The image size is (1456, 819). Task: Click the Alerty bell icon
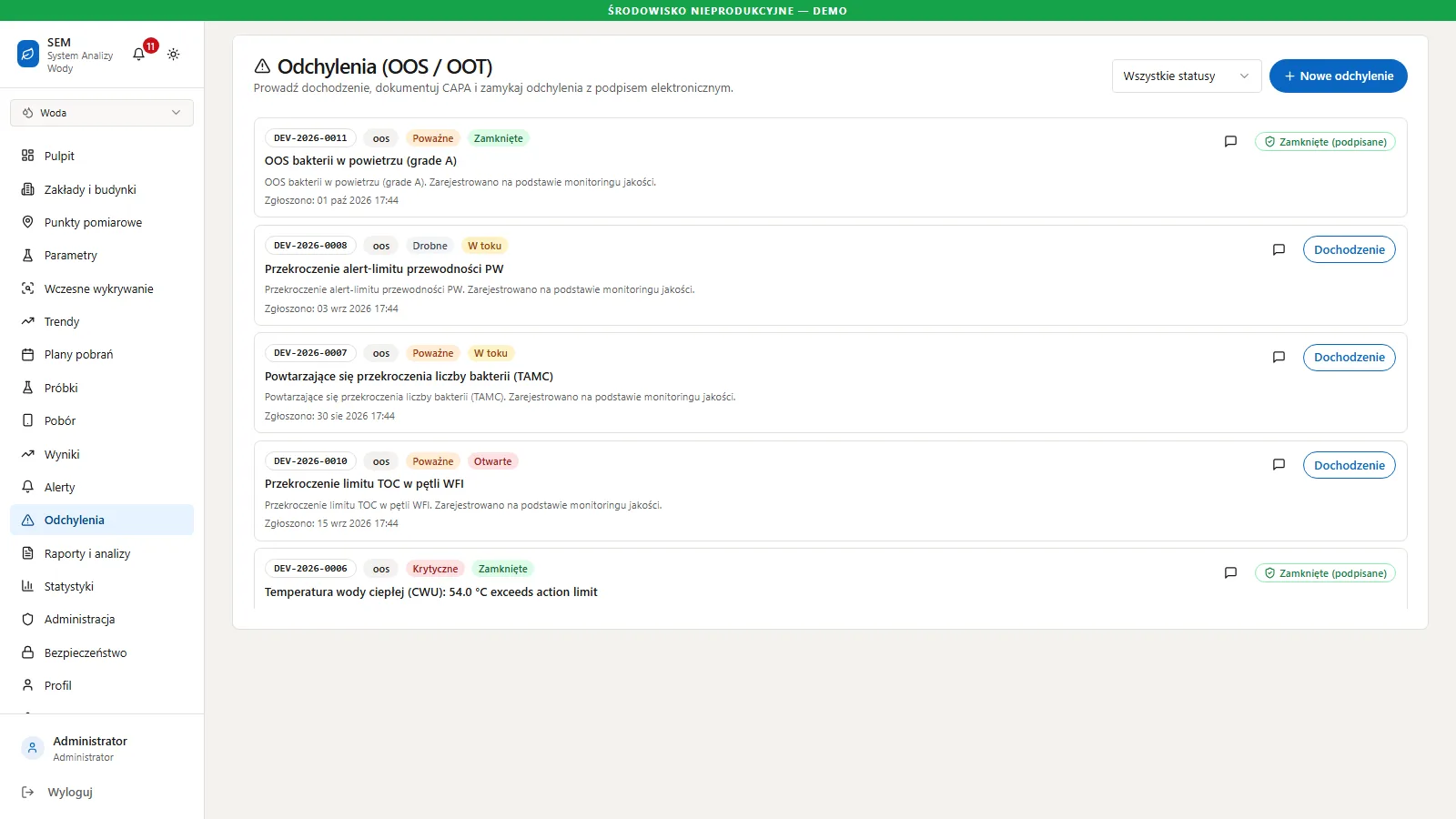click(x=27, y=487)
